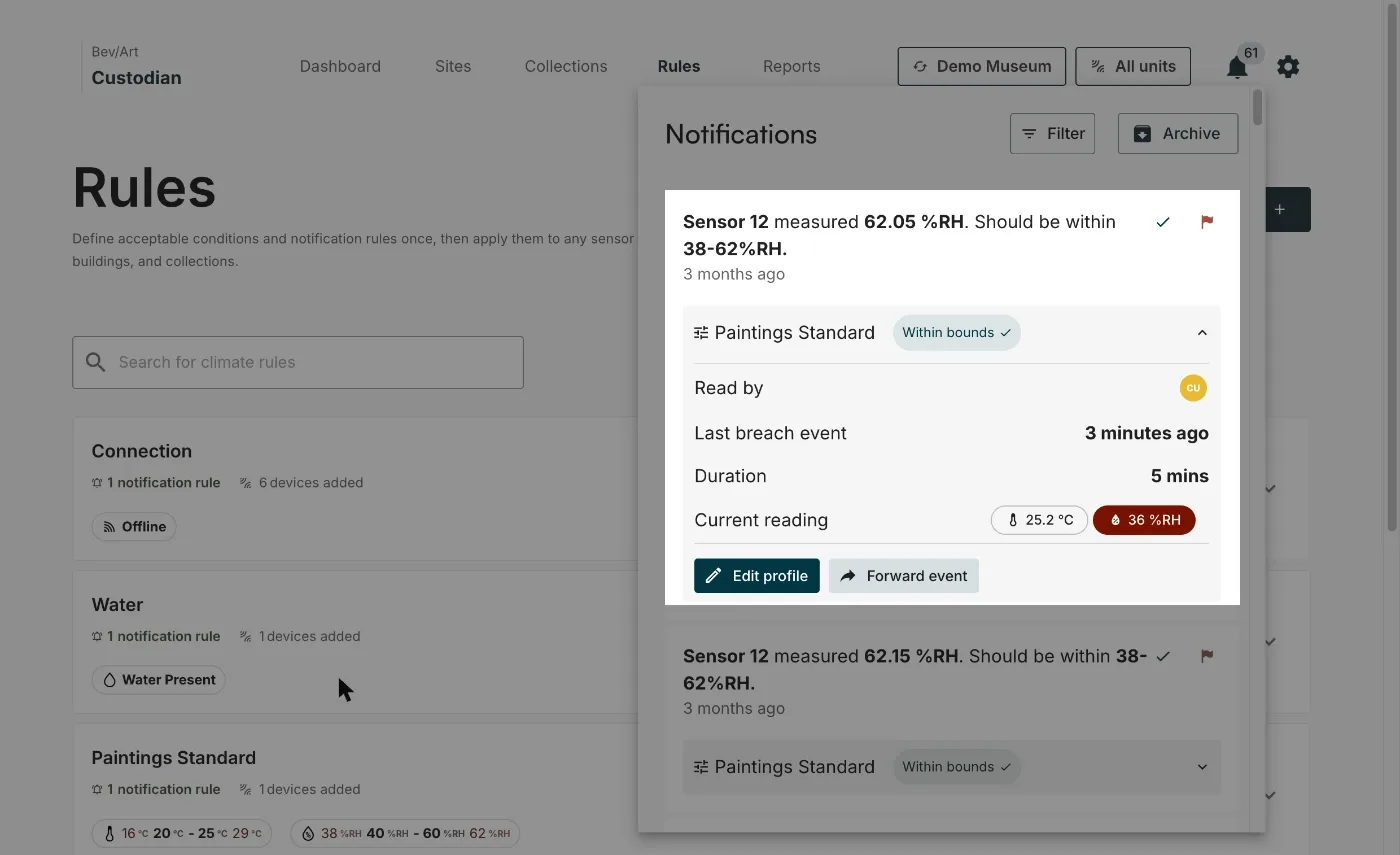Image resolution: width=1400 pixels, height=855 pixels.
Task: Flag the Sensor 12 62.15 %RH notification
Action: 1207,656
